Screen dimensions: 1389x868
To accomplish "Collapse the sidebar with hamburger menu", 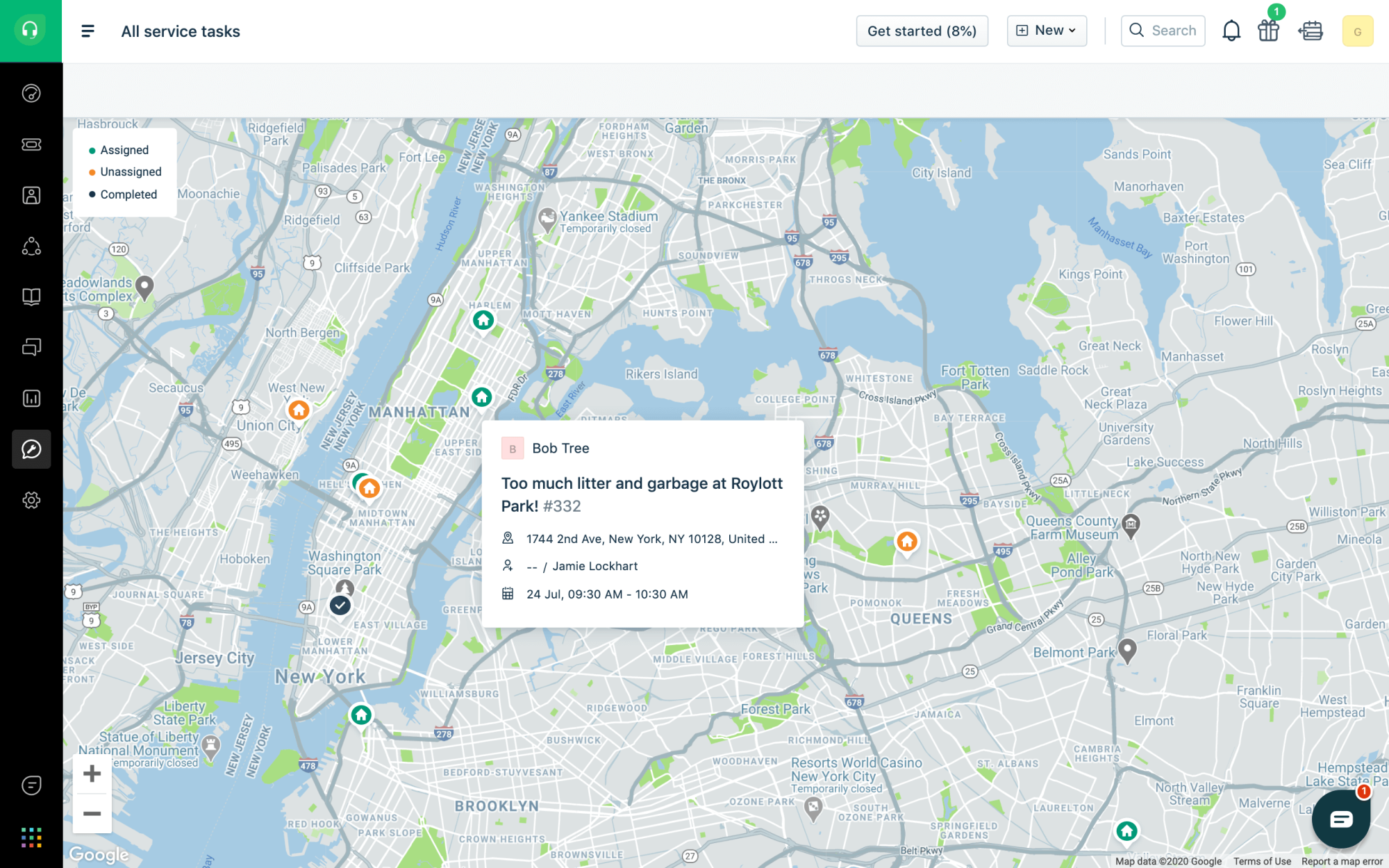I will pyautogui.click(x=87, y=31).
